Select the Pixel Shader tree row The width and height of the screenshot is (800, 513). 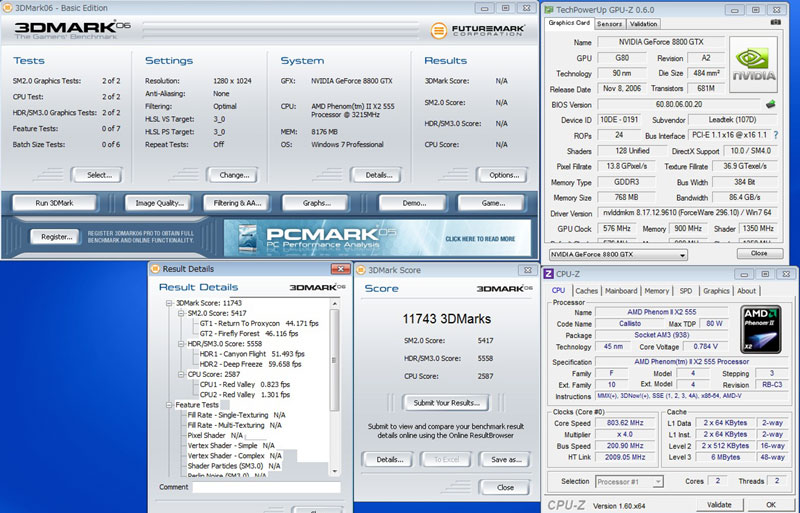coord(215,436)
